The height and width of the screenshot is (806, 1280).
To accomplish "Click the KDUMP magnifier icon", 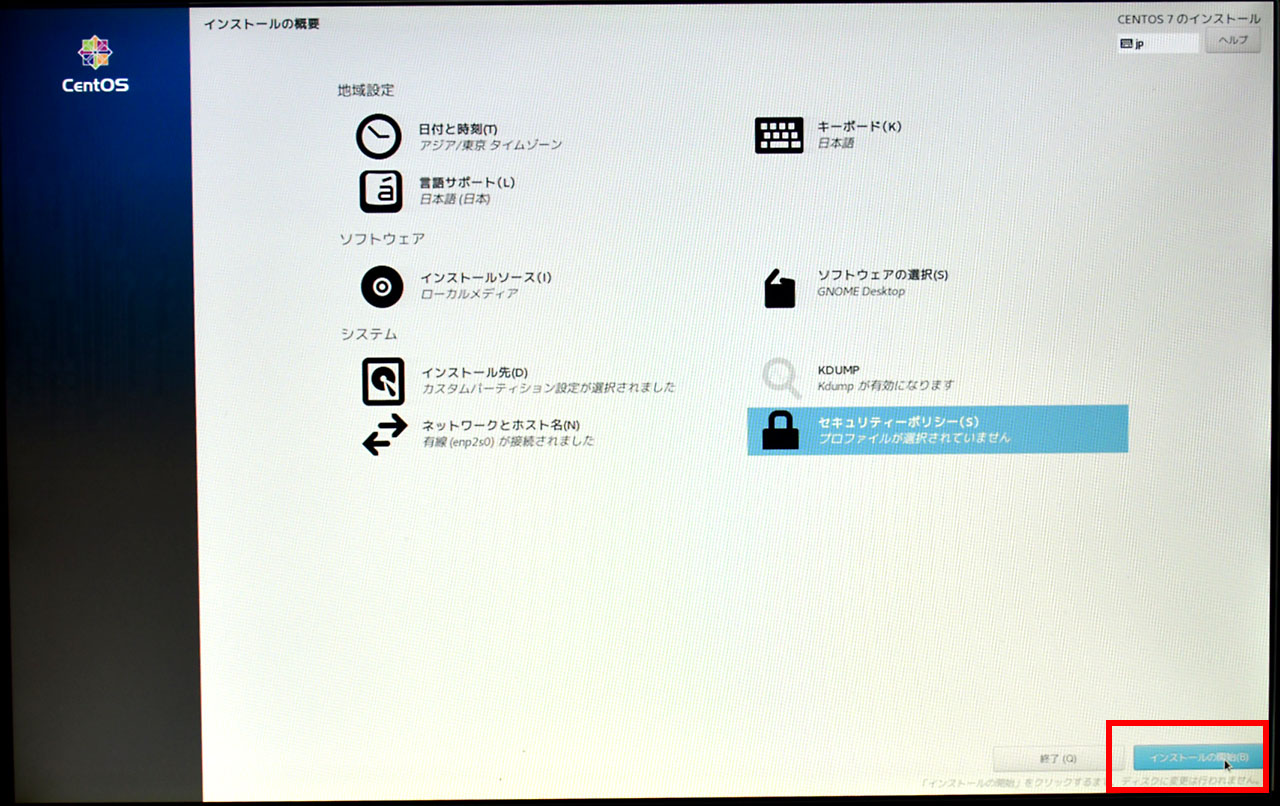I will (x=780, y=379).
